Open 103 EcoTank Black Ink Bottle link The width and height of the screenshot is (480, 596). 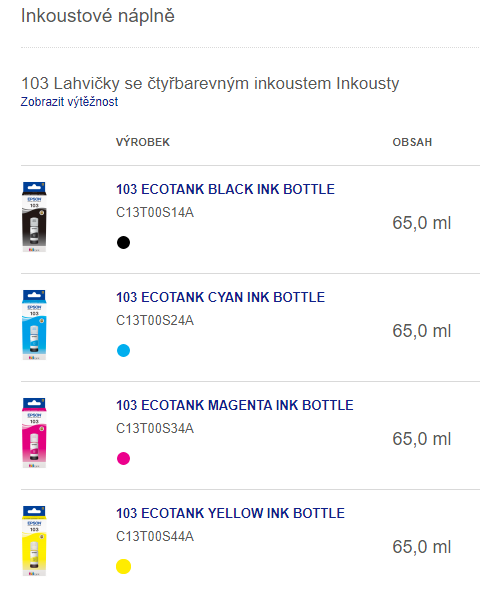tap(225, 189)
